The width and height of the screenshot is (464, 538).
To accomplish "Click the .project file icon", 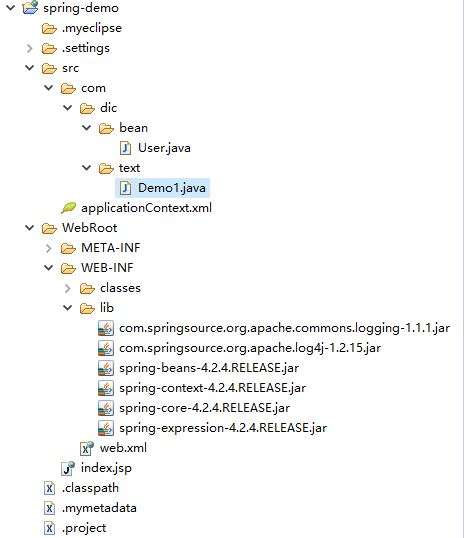I will 49,528.
